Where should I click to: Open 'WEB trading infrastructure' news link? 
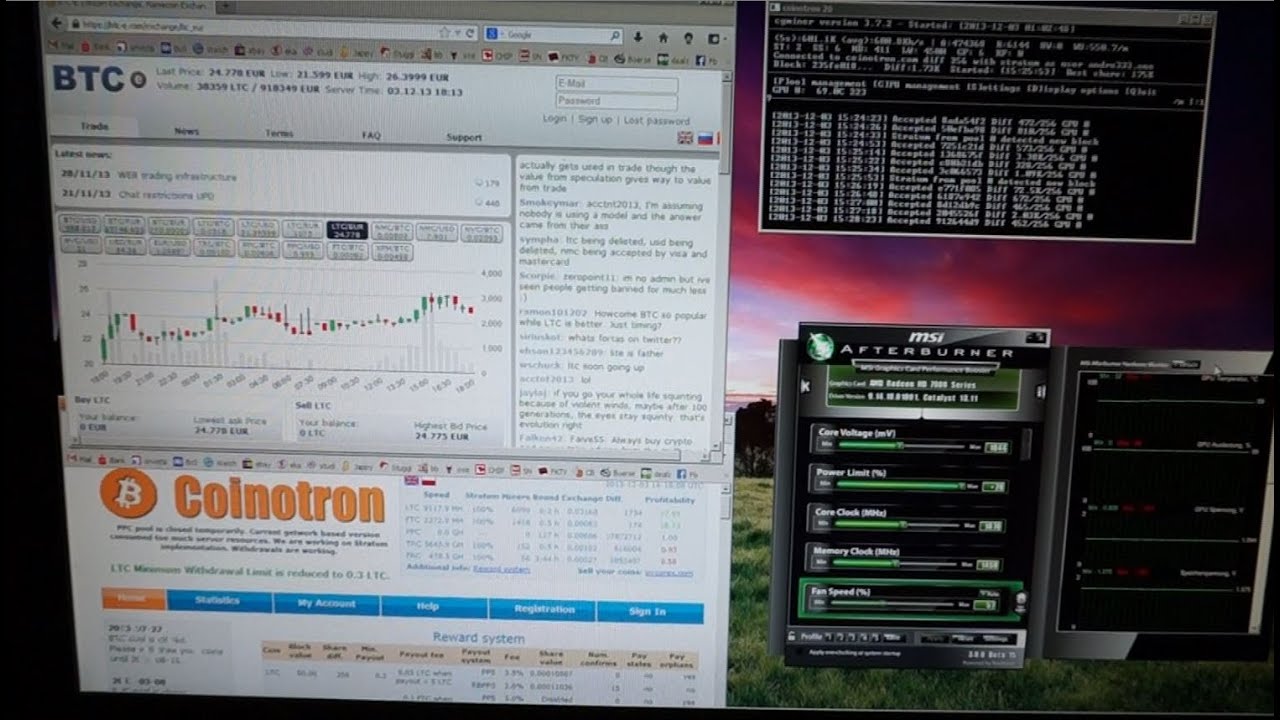pos(177,177)
